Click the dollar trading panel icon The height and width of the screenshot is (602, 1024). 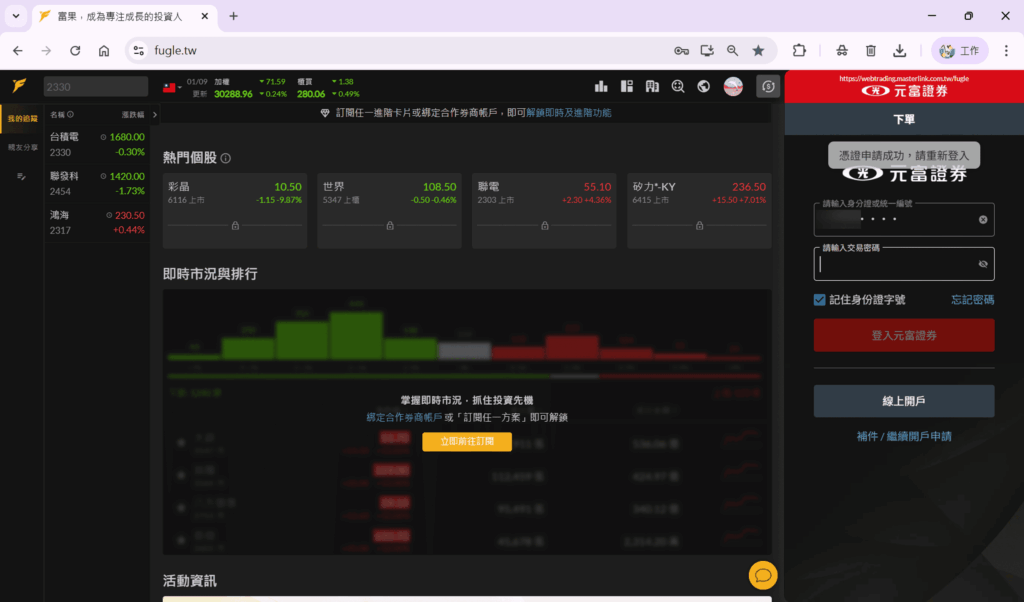tap(768, 86)
